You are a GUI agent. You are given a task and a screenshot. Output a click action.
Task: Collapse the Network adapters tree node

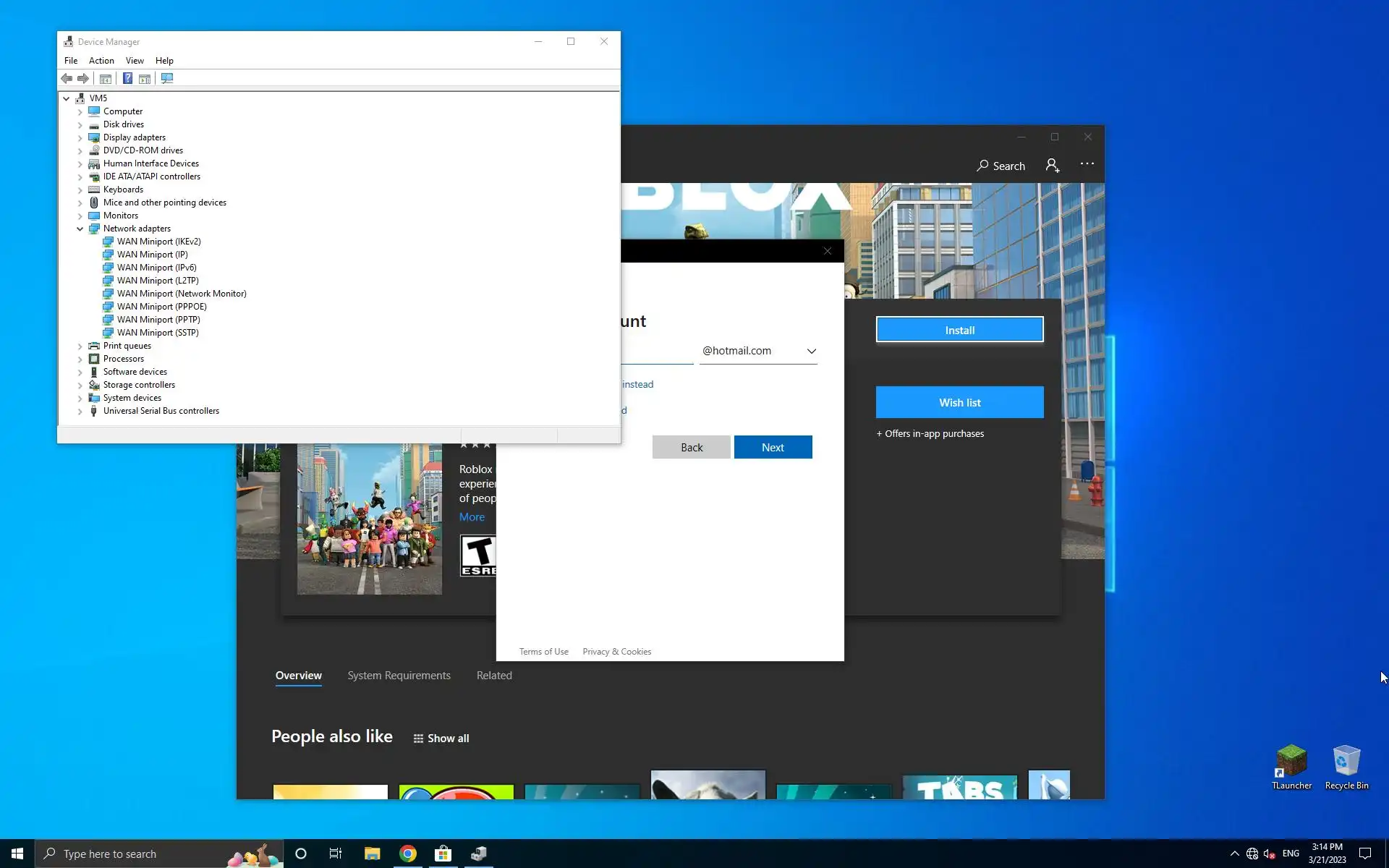(x=80, y=229)
